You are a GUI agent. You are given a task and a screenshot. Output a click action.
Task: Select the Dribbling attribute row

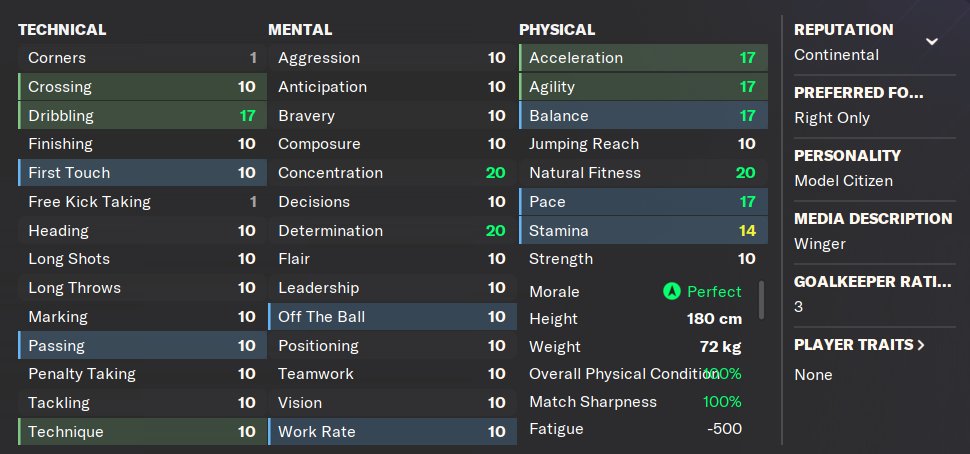tap(142, 115)
